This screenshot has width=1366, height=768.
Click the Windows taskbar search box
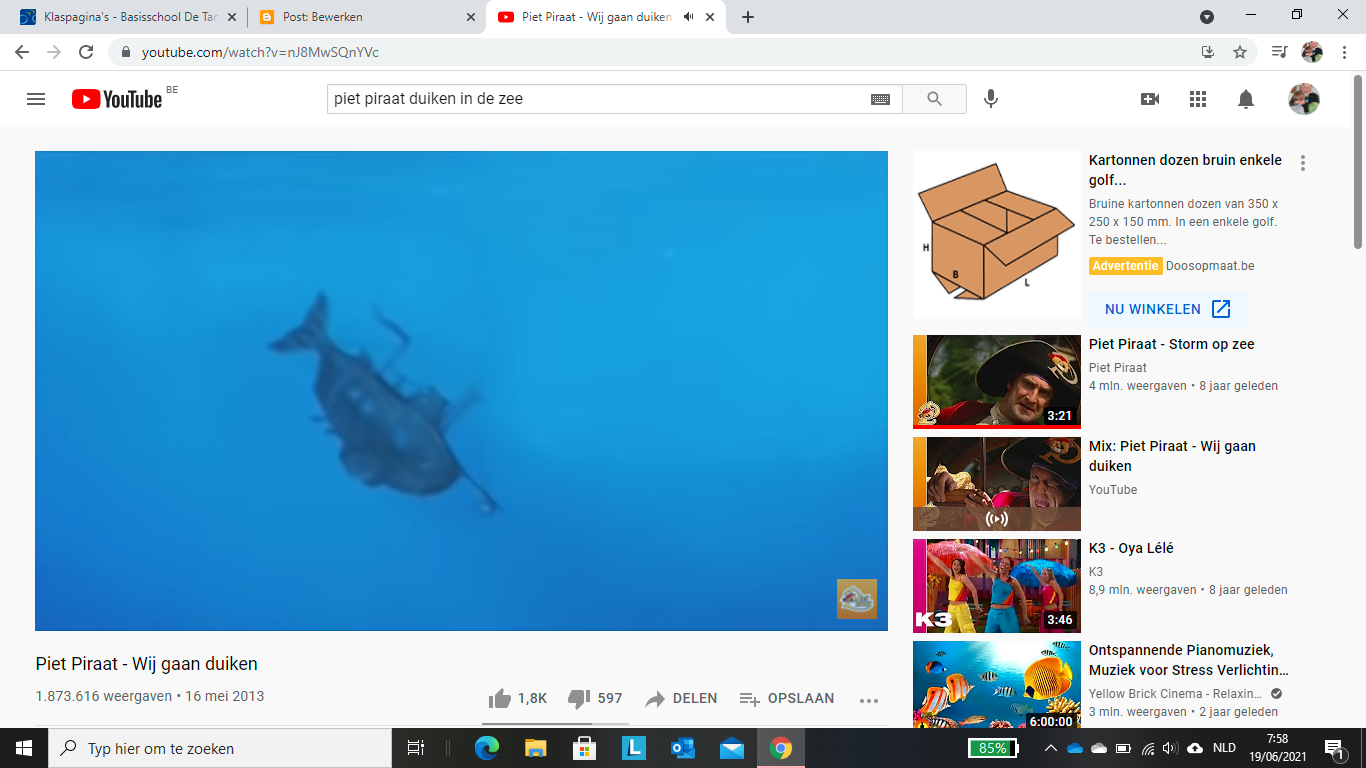(x=220, y=748)
